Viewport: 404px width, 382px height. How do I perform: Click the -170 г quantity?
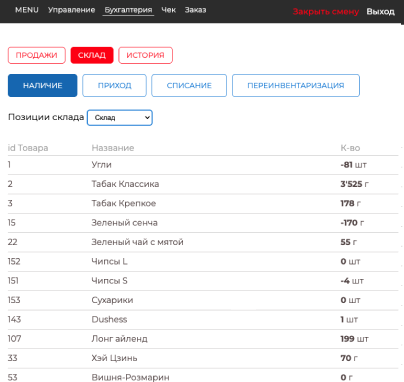352,223
